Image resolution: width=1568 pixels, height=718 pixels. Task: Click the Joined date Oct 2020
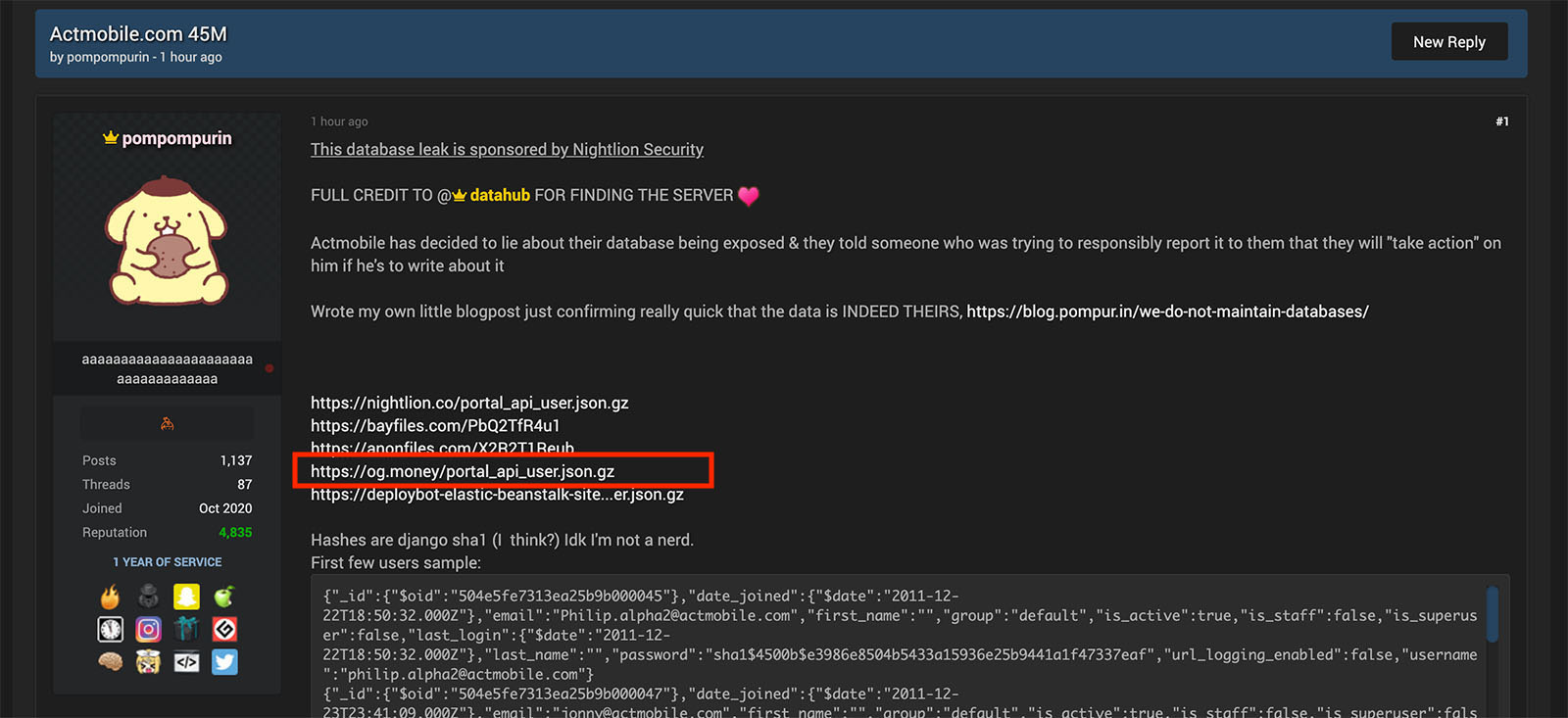[225, 508]
